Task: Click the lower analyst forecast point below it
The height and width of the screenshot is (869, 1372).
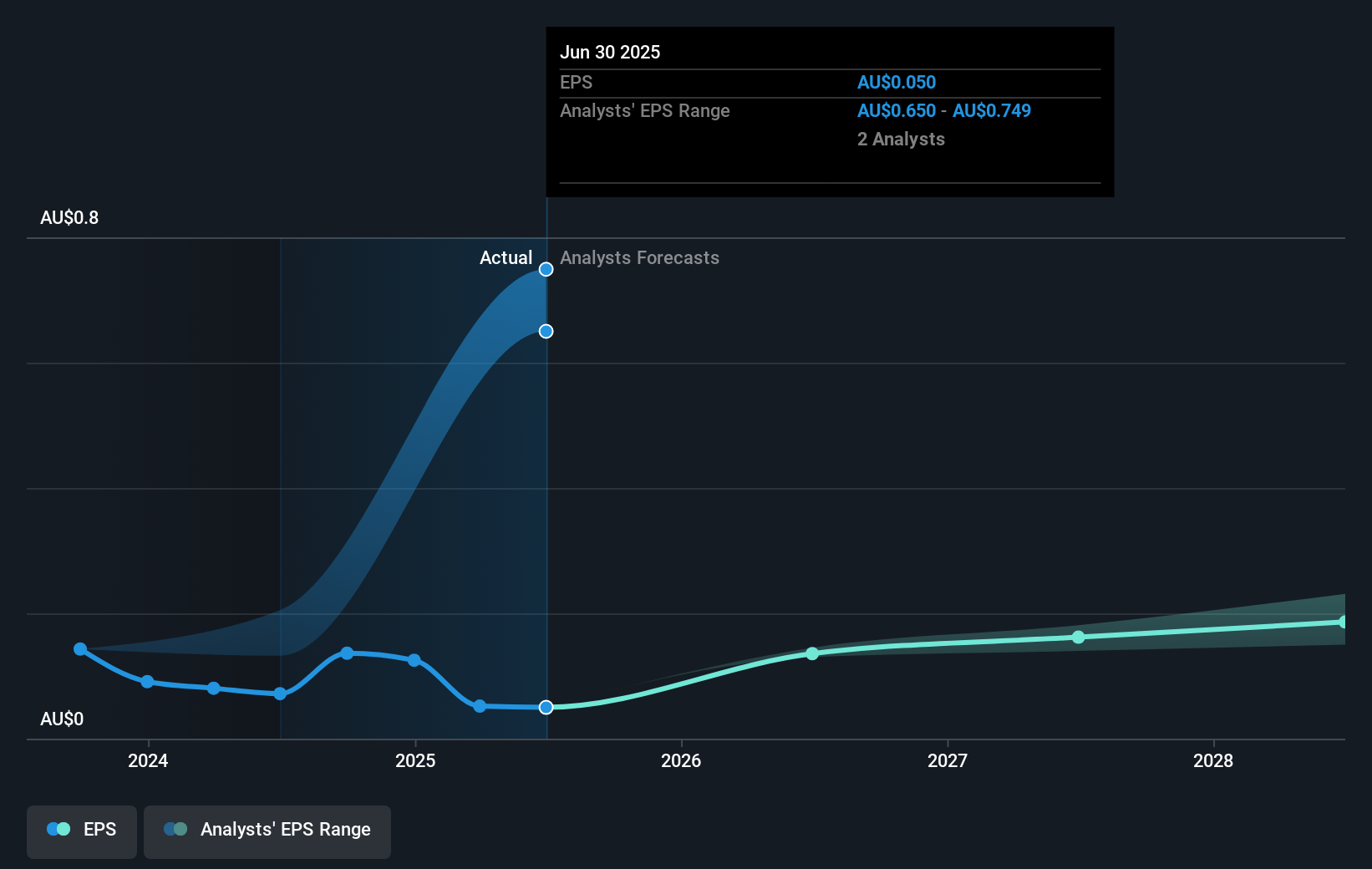Action: click(546, 331)
